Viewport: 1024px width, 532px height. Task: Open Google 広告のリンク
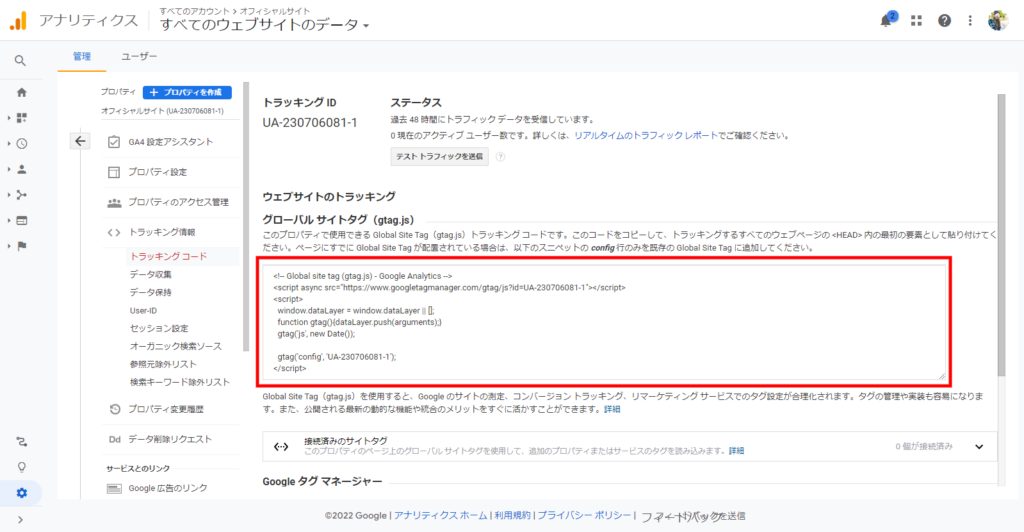168,488
